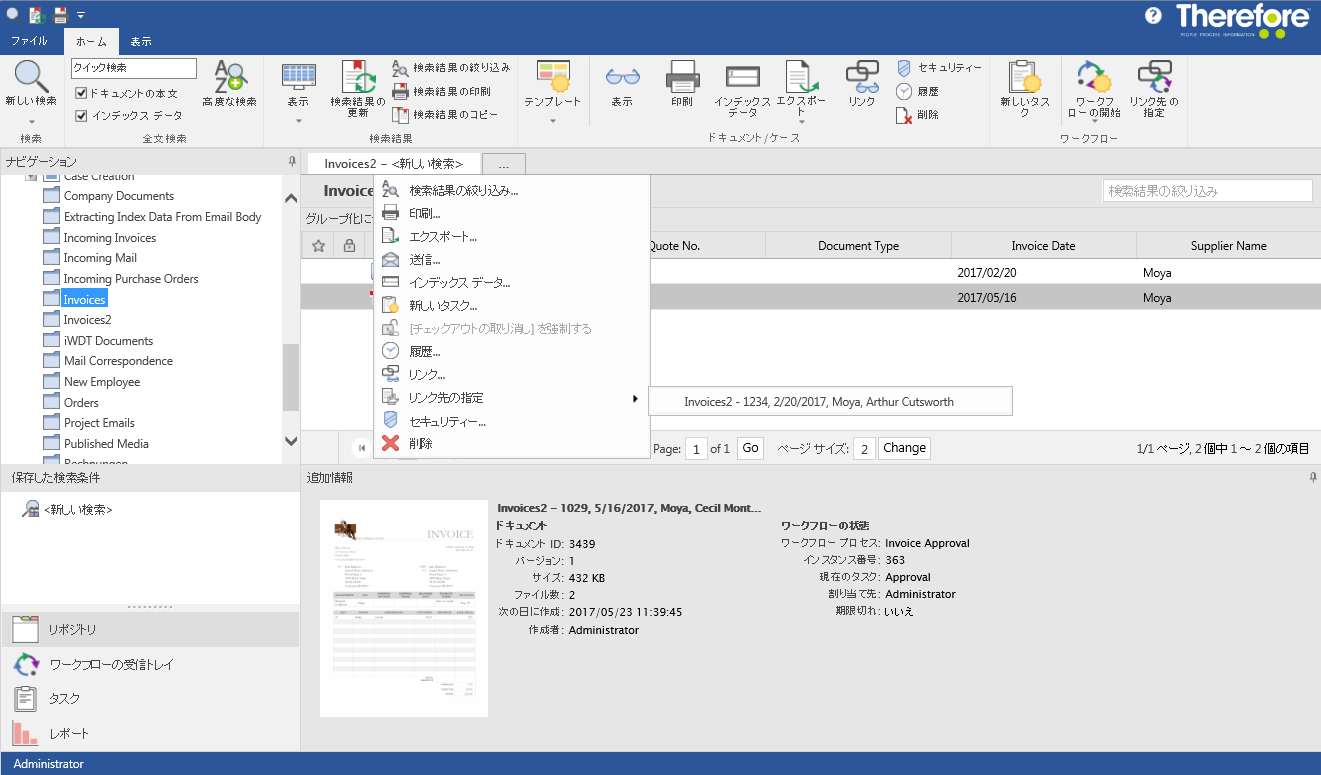Expand the テンプレート dropdown arrow

point(552,121)
